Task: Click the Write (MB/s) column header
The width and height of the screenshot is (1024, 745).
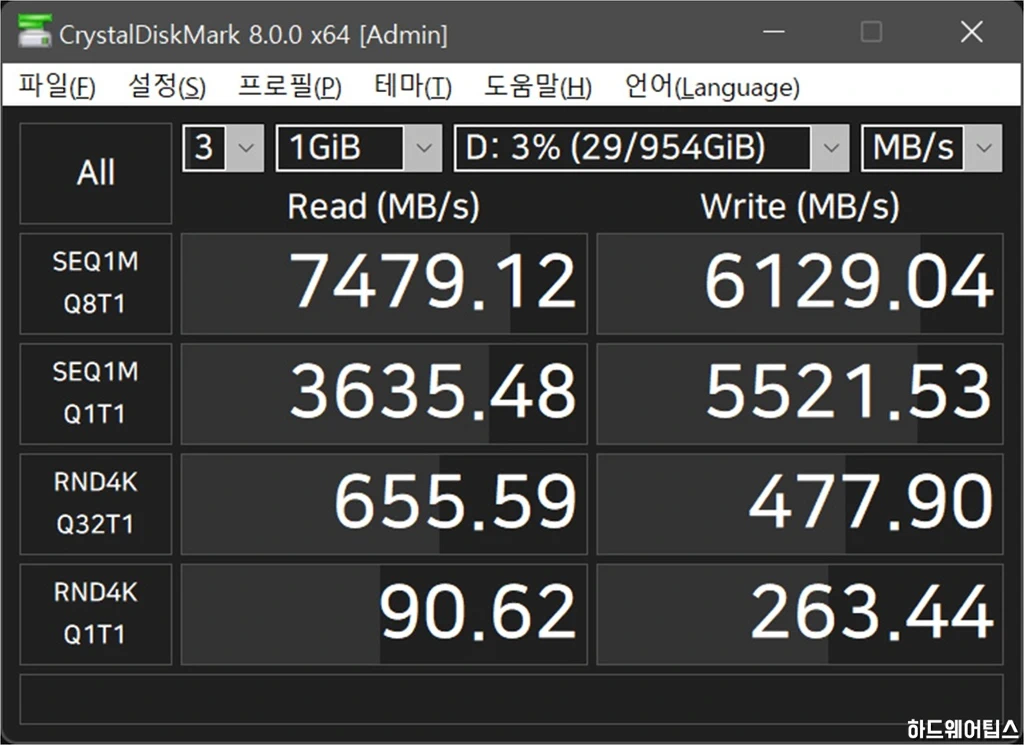Action: [x=800, y=206]
